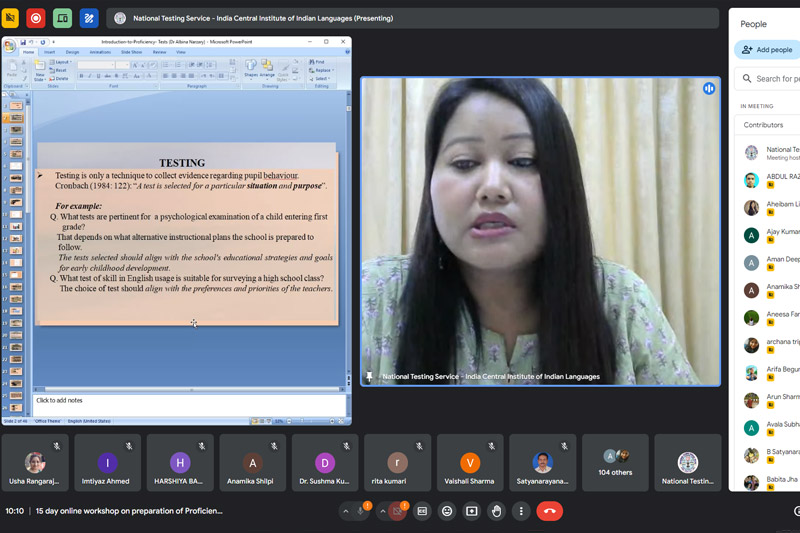The image size is (800, 533).
Task: Toggle the camera in the call bar
Action: coord(397,511)
